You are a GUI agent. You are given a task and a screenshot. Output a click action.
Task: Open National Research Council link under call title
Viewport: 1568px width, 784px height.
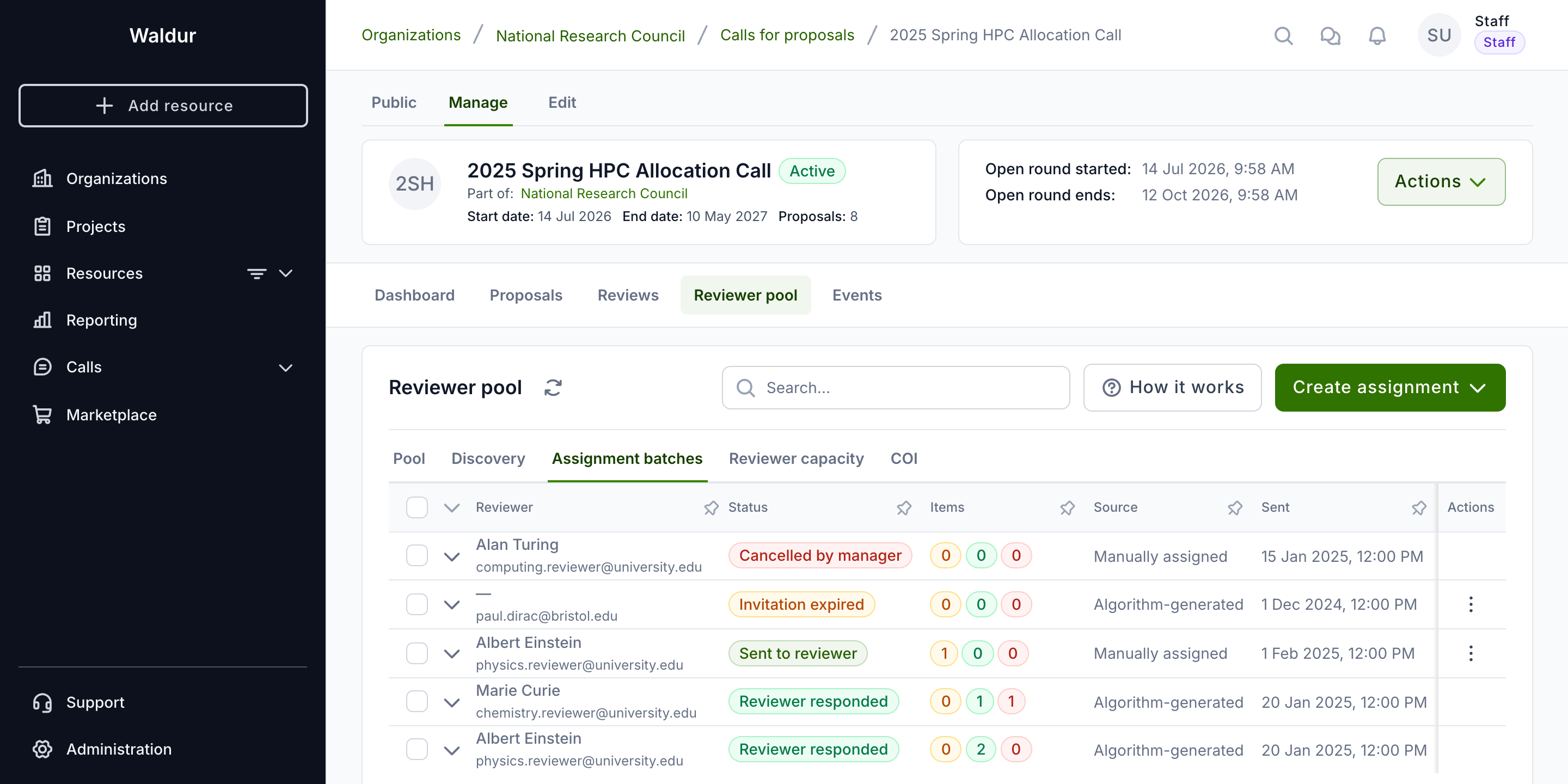click(604, 194)
